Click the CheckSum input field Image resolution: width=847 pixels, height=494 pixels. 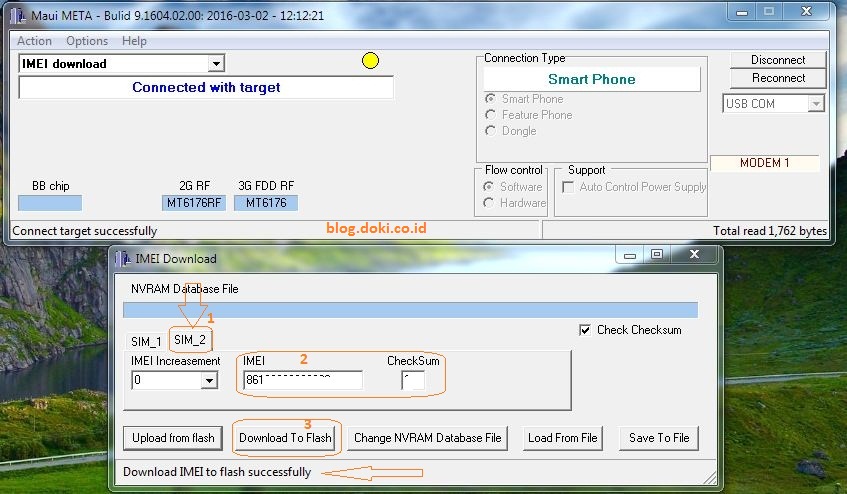coord(413,380)
